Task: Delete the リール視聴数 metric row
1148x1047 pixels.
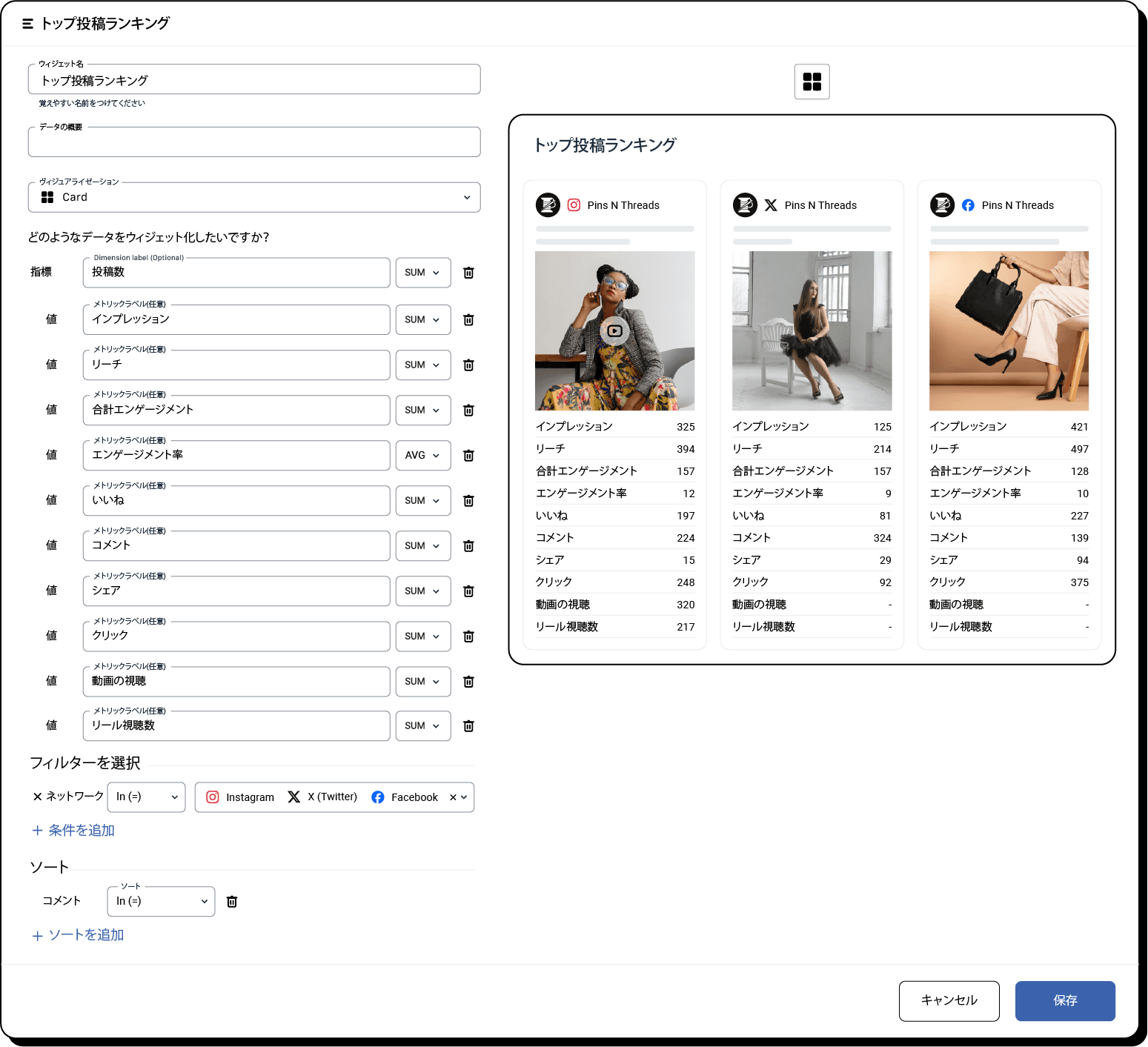Action: [468, 726]
